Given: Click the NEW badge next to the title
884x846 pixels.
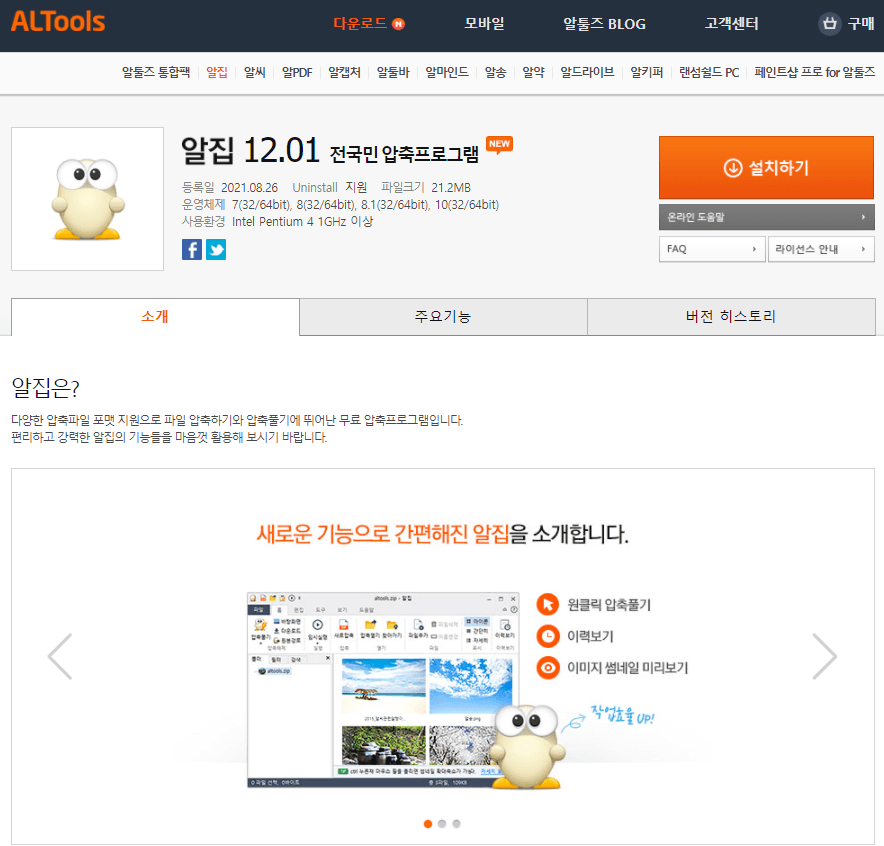Looking at the screenshot, I should click(499, 145).
